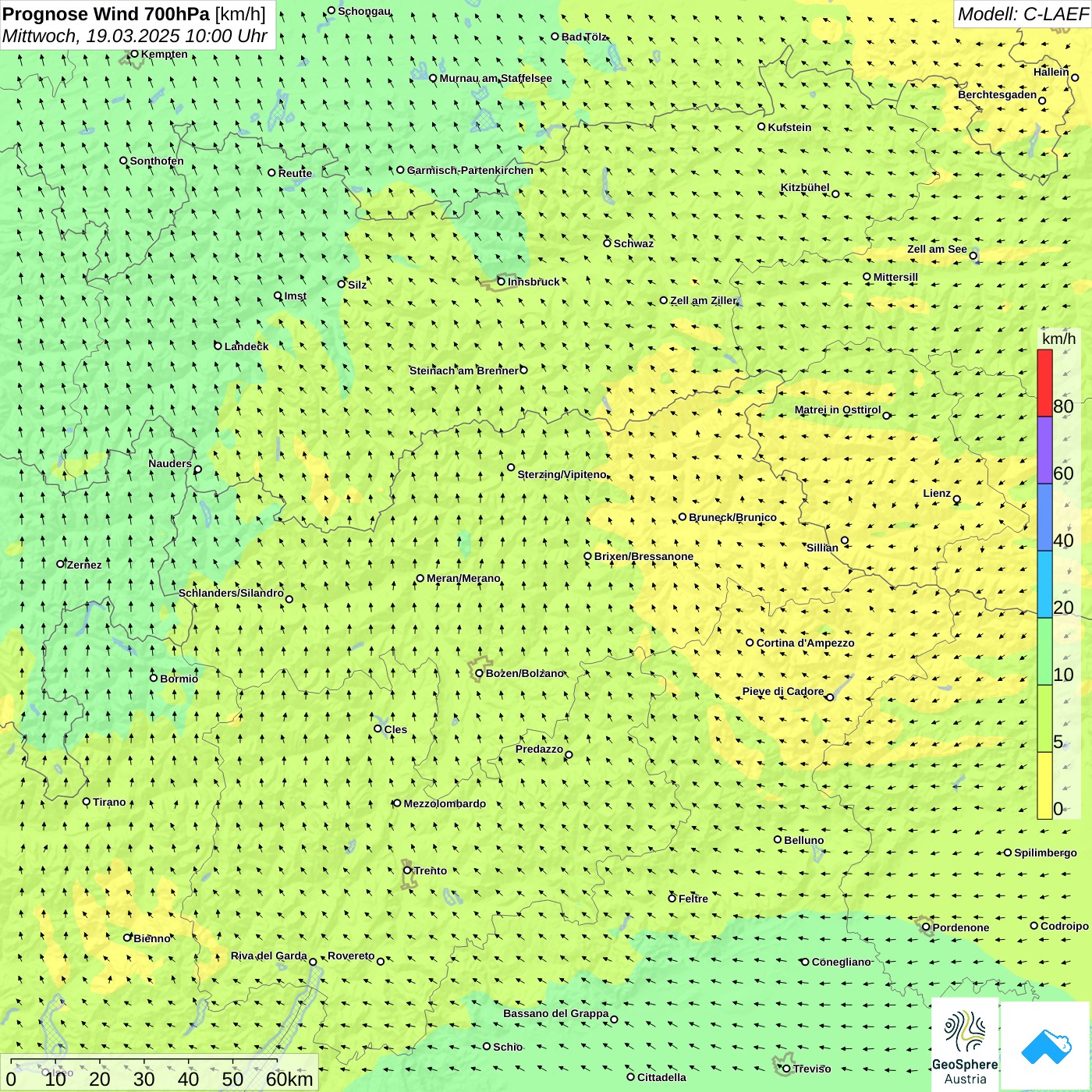The width and height of the screenshot is (1092, 1092).
Task: Click the Bruneck/Brunico marker
Action: pyautogui.click(x=682, y=516)
